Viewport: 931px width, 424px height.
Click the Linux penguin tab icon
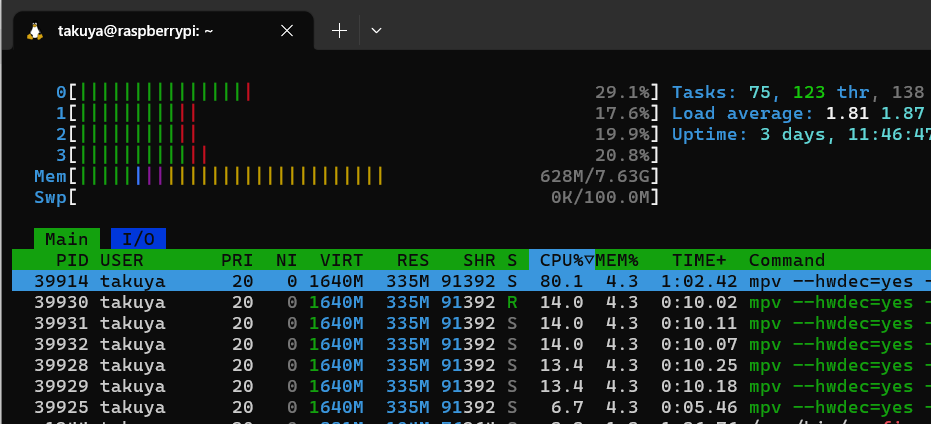(x=35, y=31)
